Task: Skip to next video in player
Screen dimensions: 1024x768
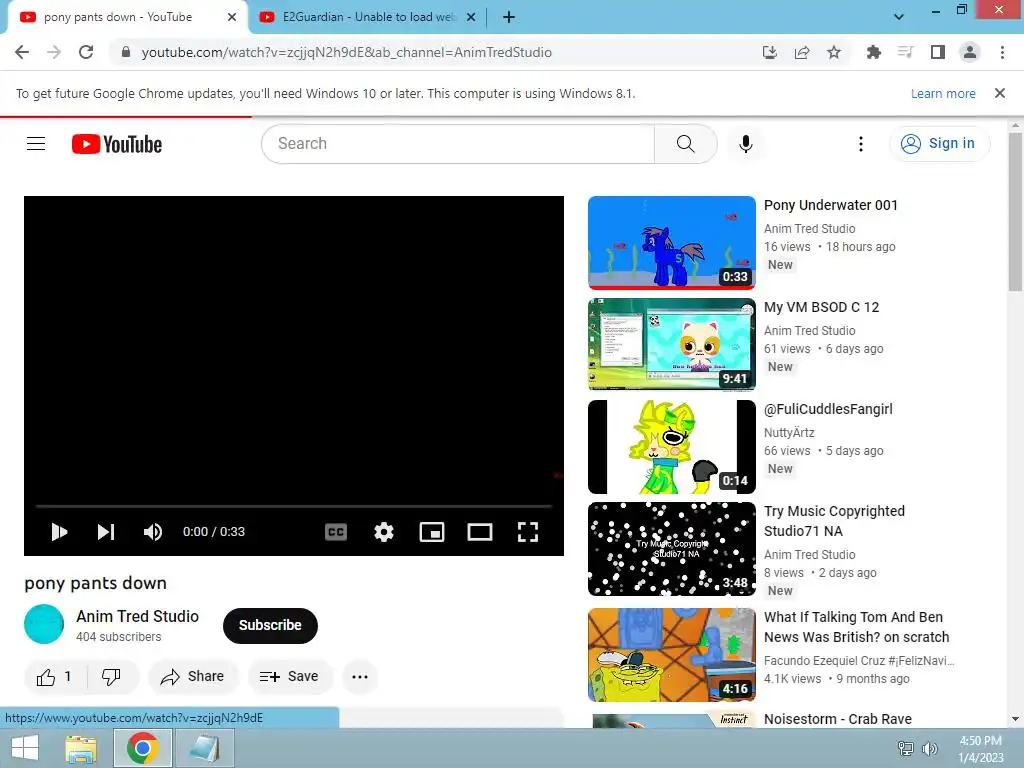Action: click(106, 532)
